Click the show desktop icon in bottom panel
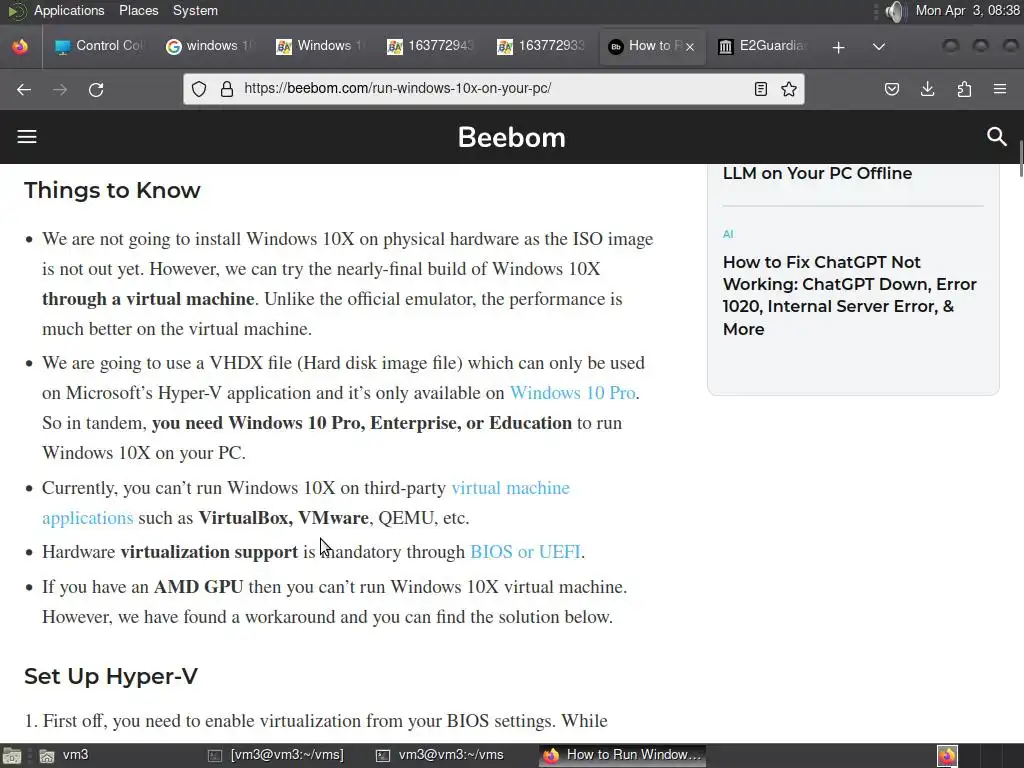 (11, 756)
